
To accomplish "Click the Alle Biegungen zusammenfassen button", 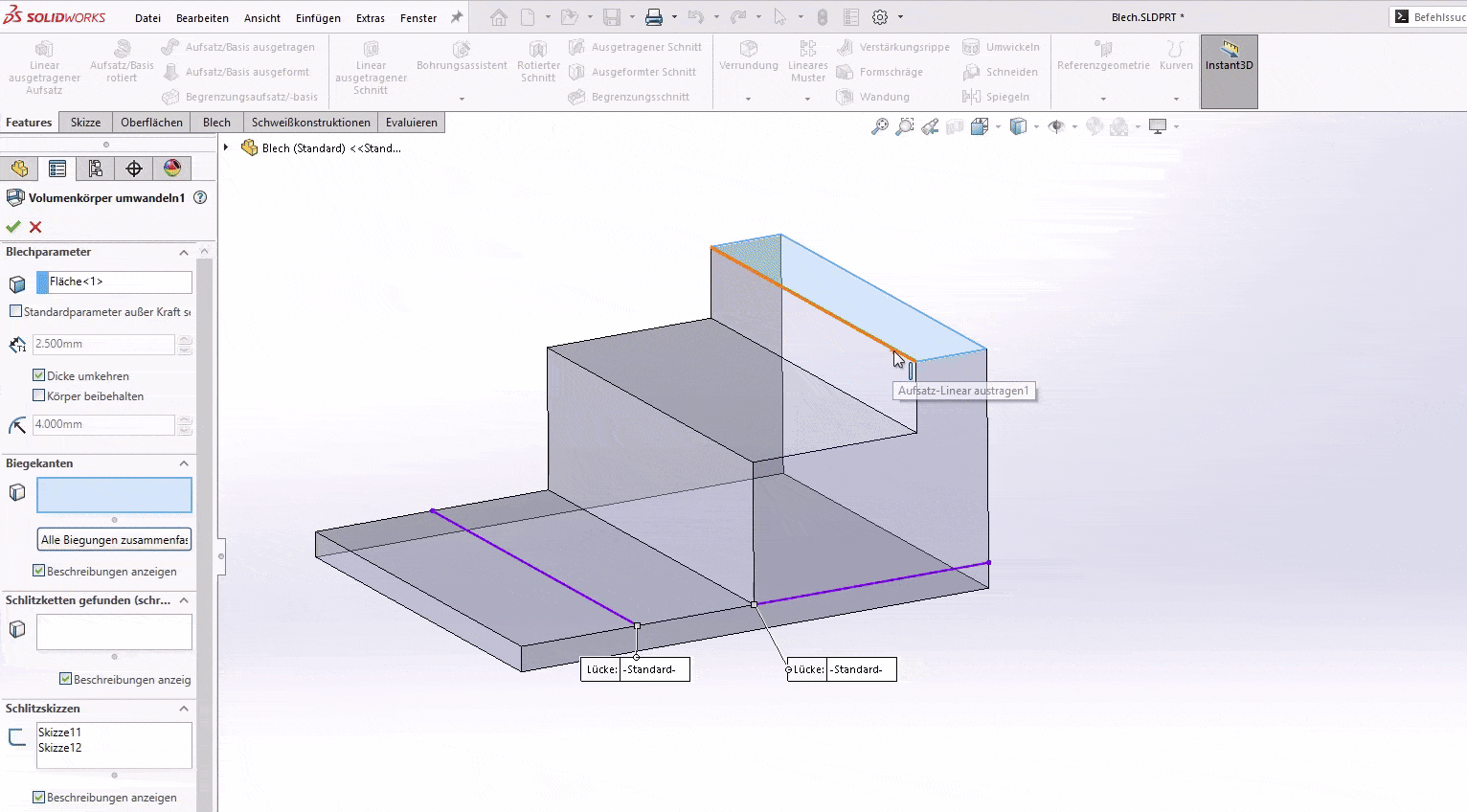I will [114, 540].
